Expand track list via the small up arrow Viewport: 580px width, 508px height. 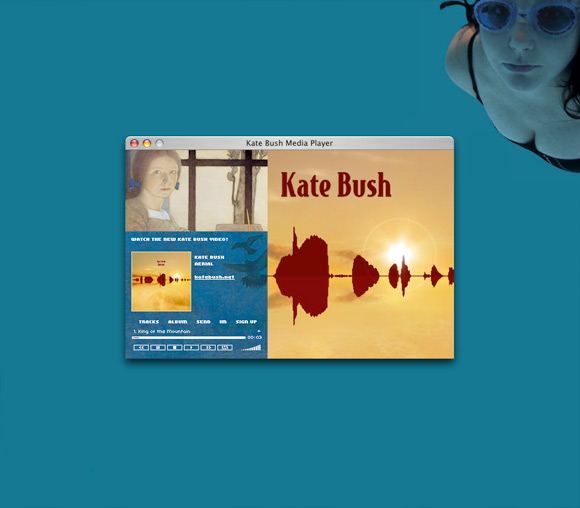[259, 331]
